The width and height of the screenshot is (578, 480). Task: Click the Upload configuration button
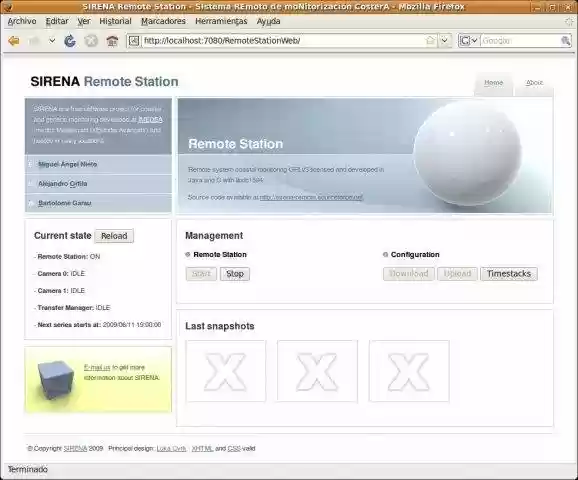click(457, 274)
